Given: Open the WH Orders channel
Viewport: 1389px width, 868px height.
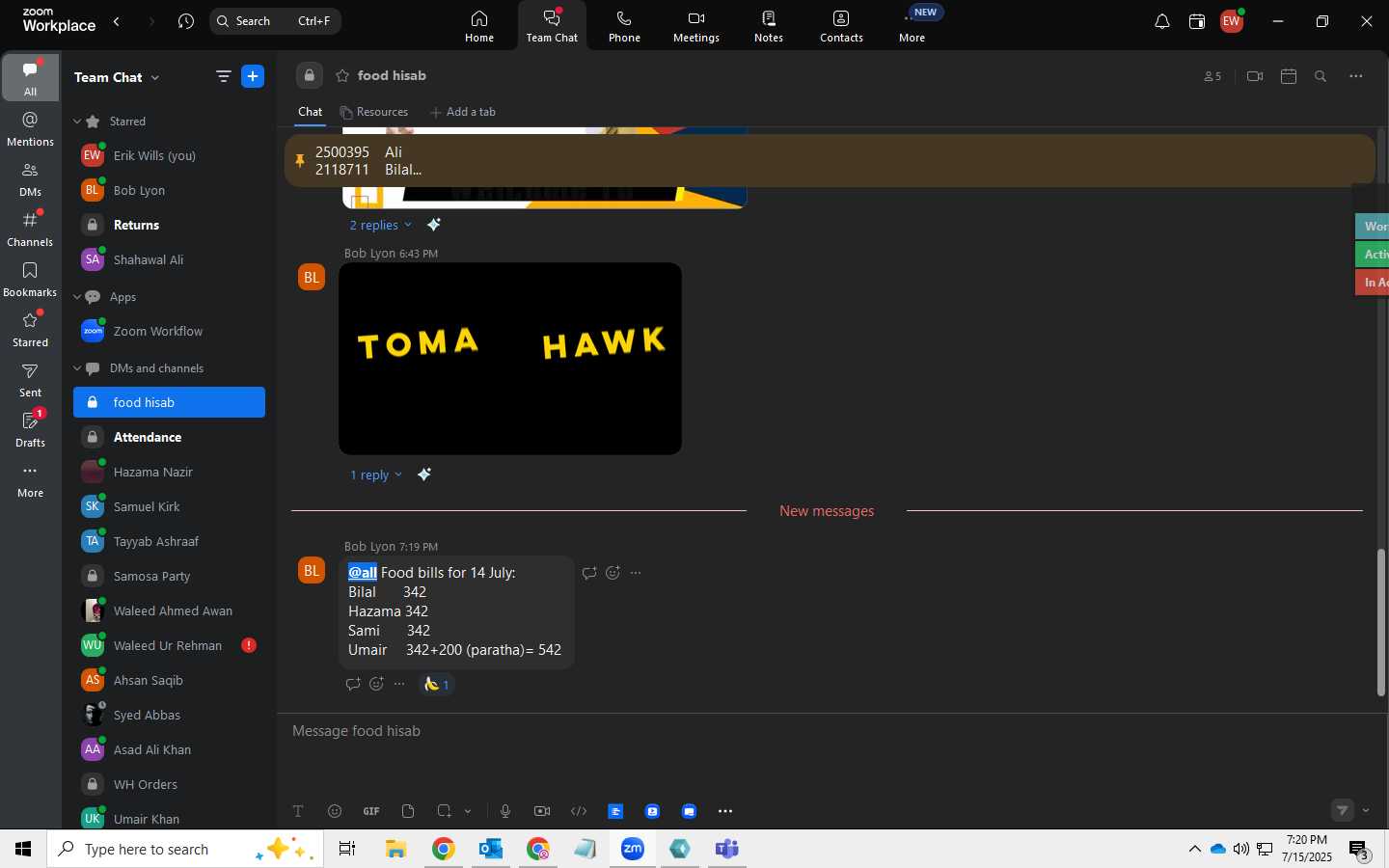Looking at the screenshot, I should [x=169, y=784].
